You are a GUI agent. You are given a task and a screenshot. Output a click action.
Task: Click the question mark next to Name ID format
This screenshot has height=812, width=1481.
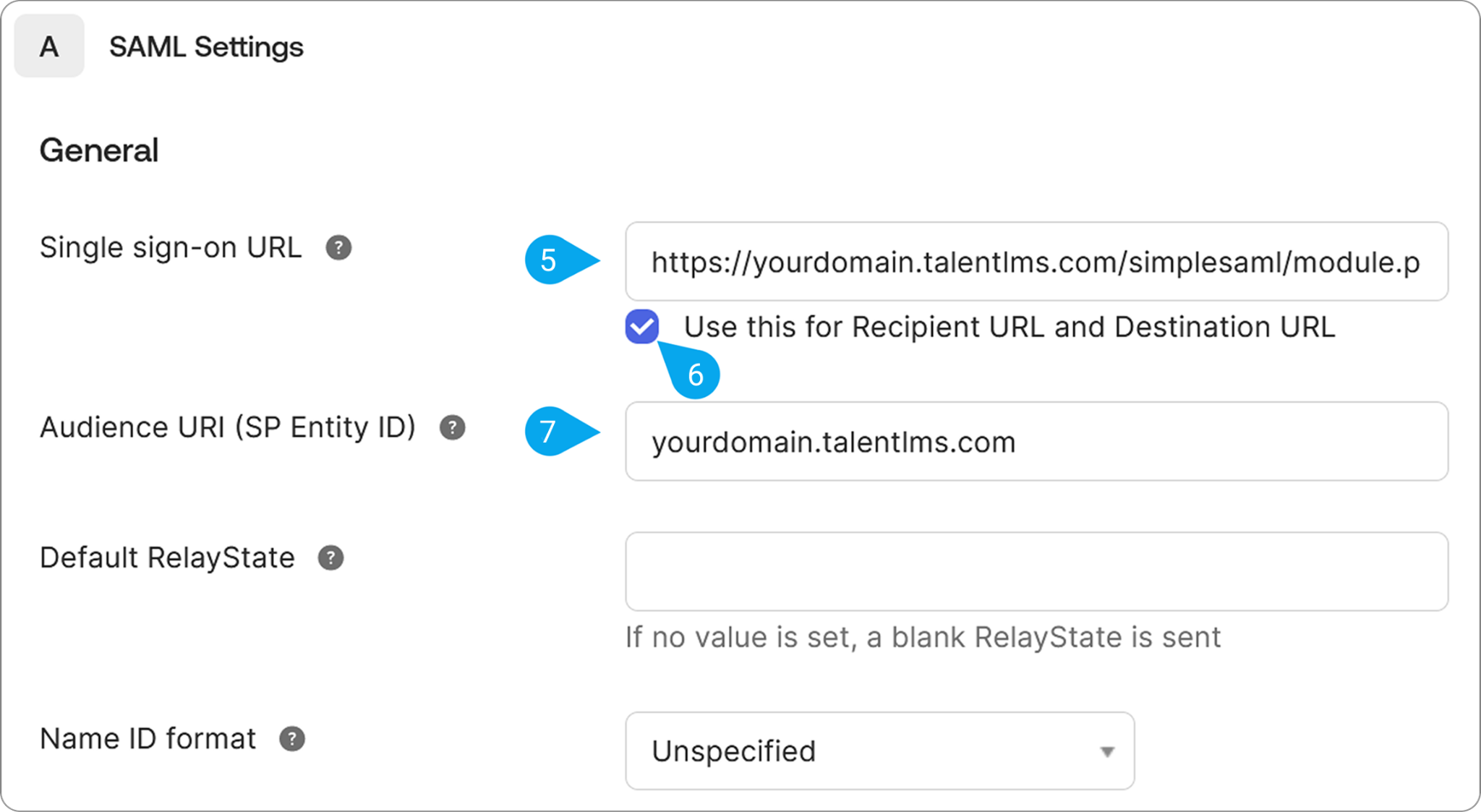pos(292,738)
